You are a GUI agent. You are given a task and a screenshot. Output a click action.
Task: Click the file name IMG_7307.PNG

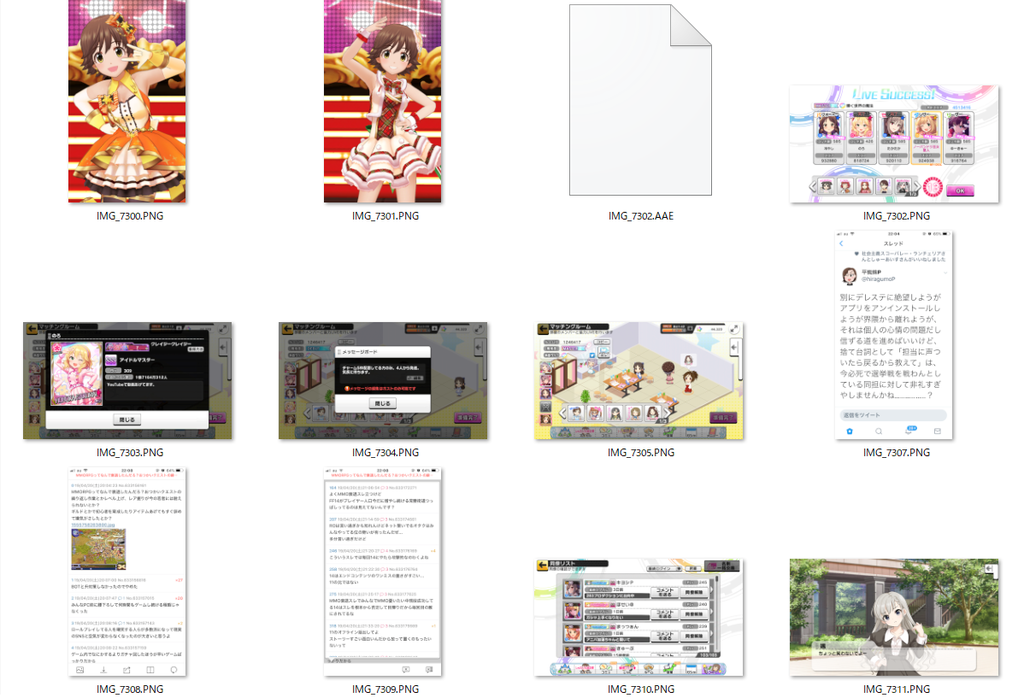[896, 452]
